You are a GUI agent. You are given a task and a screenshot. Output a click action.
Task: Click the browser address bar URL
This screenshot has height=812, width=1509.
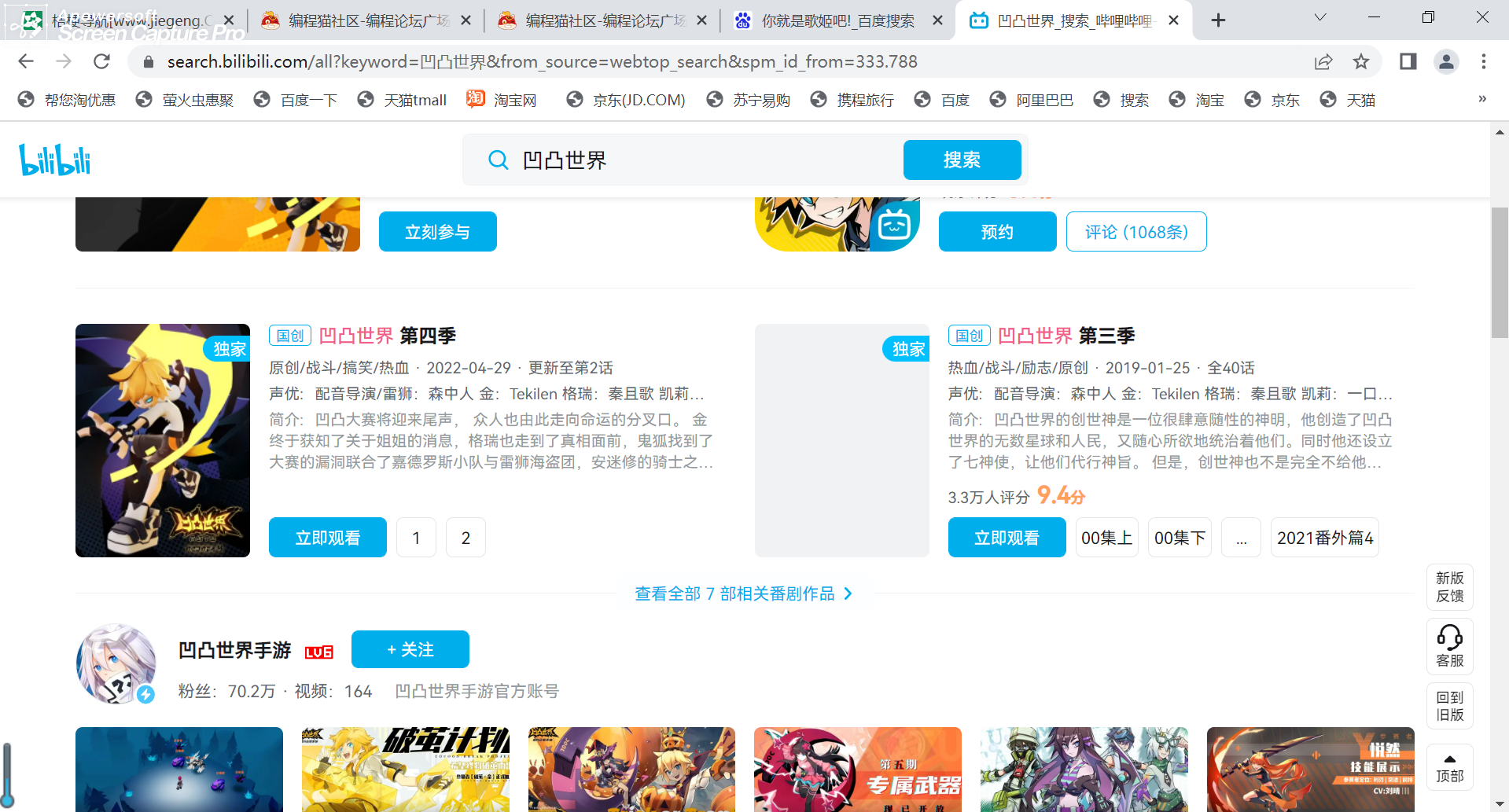pyautogui.click(x=543, y=61)
